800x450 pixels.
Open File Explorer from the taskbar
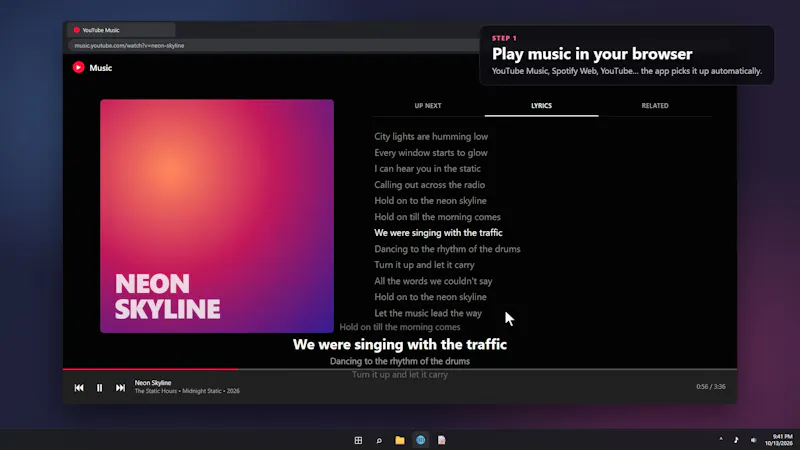click(x=400, y=440)
